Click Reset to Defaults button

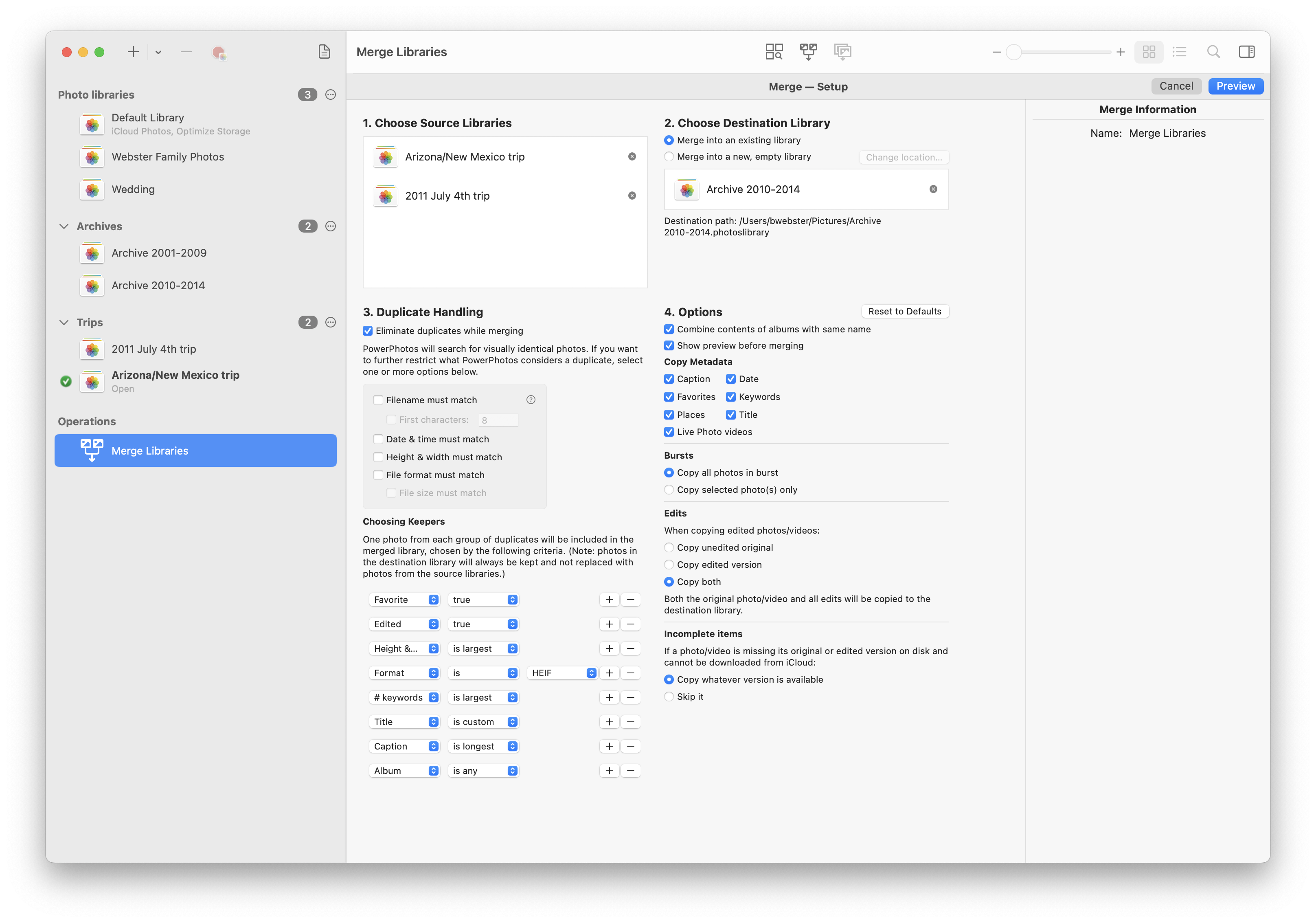click(x=904, y=311)
